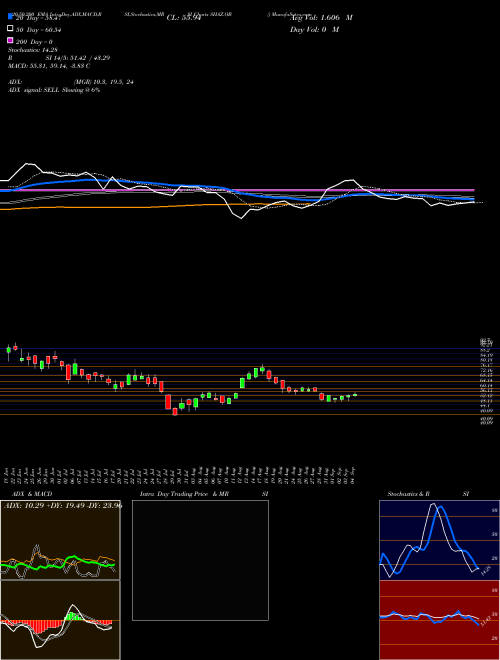500x660 pixels.
Task: Click the Stochastics 14.28 value line
Action: point(33,50)
